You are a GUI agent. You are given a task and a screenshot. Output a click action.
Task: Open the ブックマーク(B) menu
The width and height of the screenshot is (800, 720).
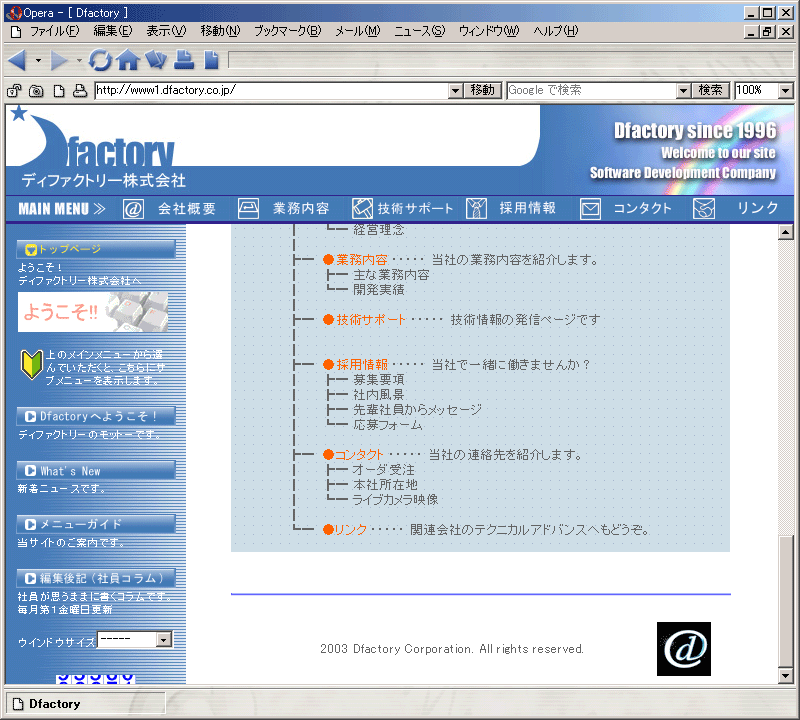288,32
